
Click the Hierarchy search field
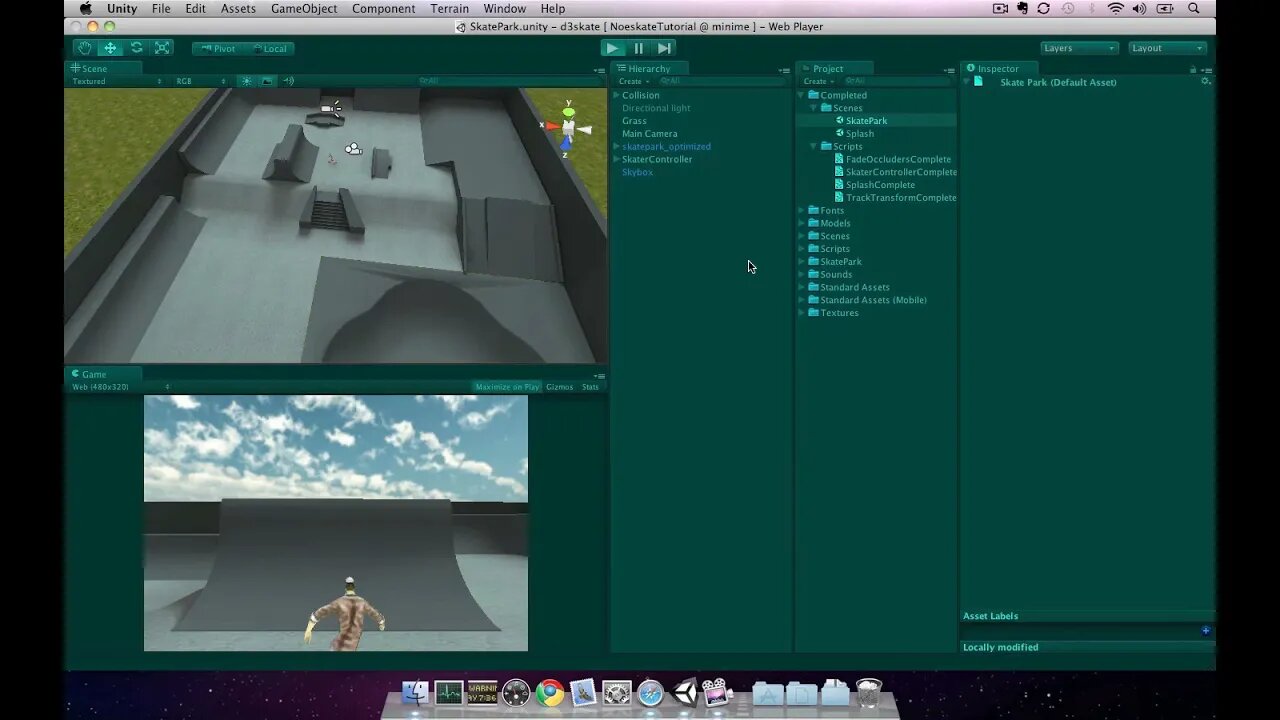pos(722,81)
